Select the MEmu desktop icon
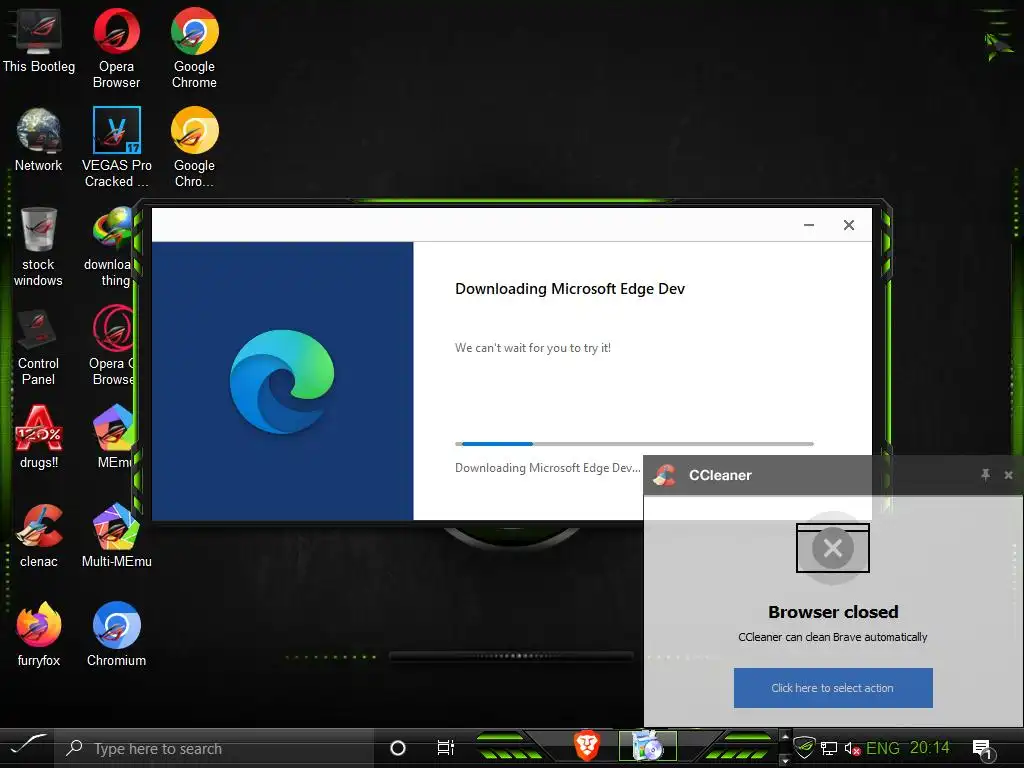 click(x=114, y=436)
